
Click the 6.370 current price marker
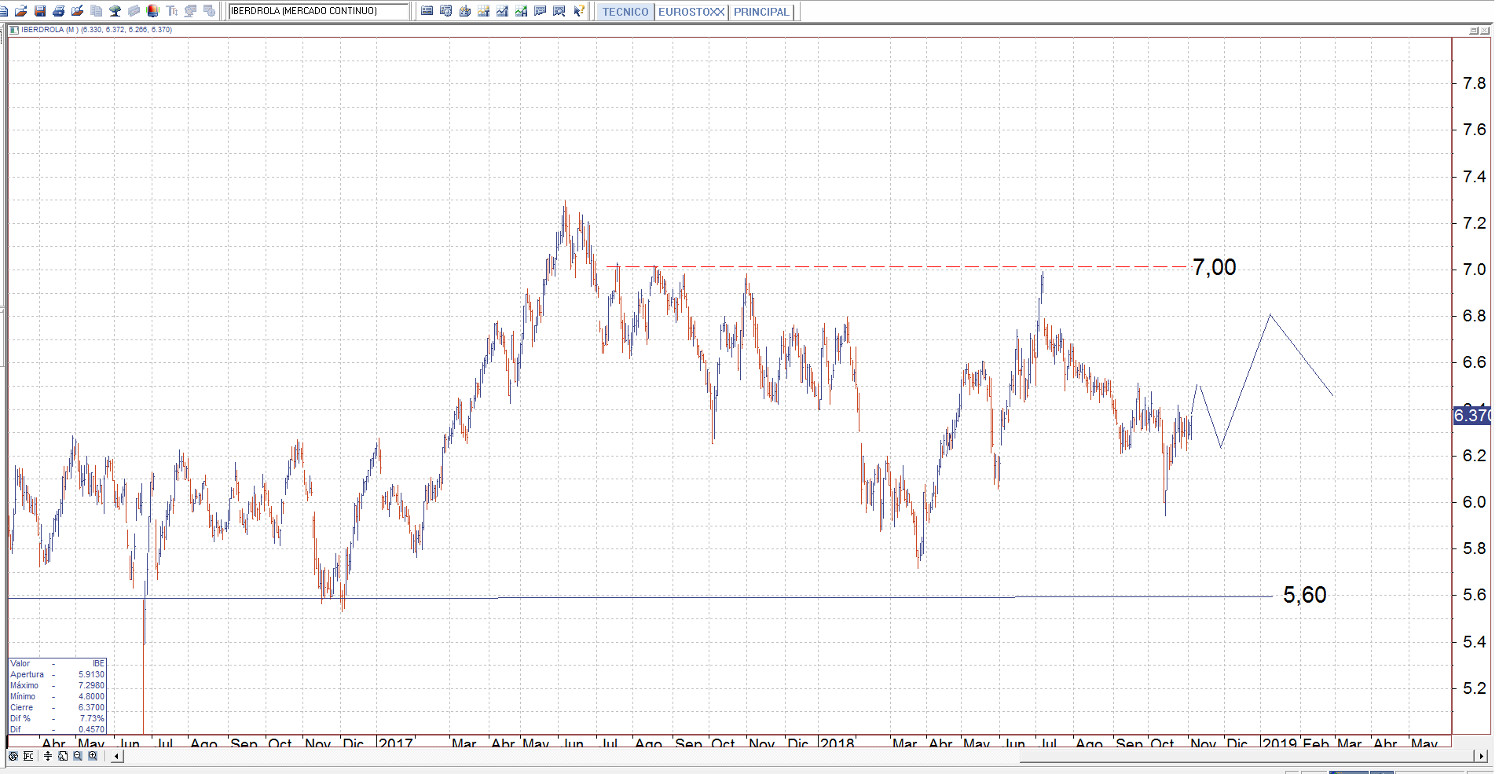click(1472, 415)
